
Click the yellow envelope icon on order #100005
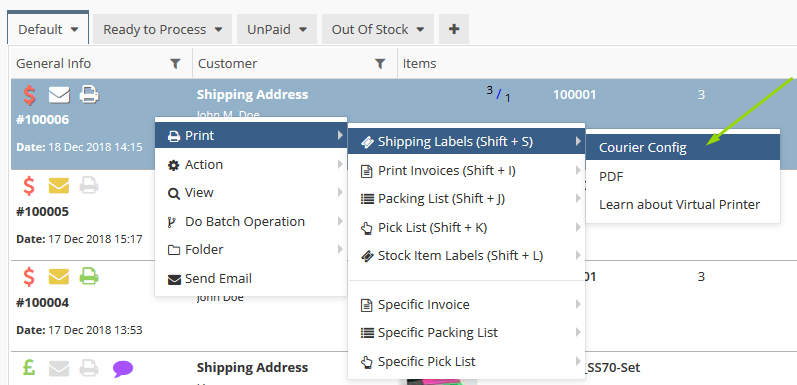pos(58,186)
